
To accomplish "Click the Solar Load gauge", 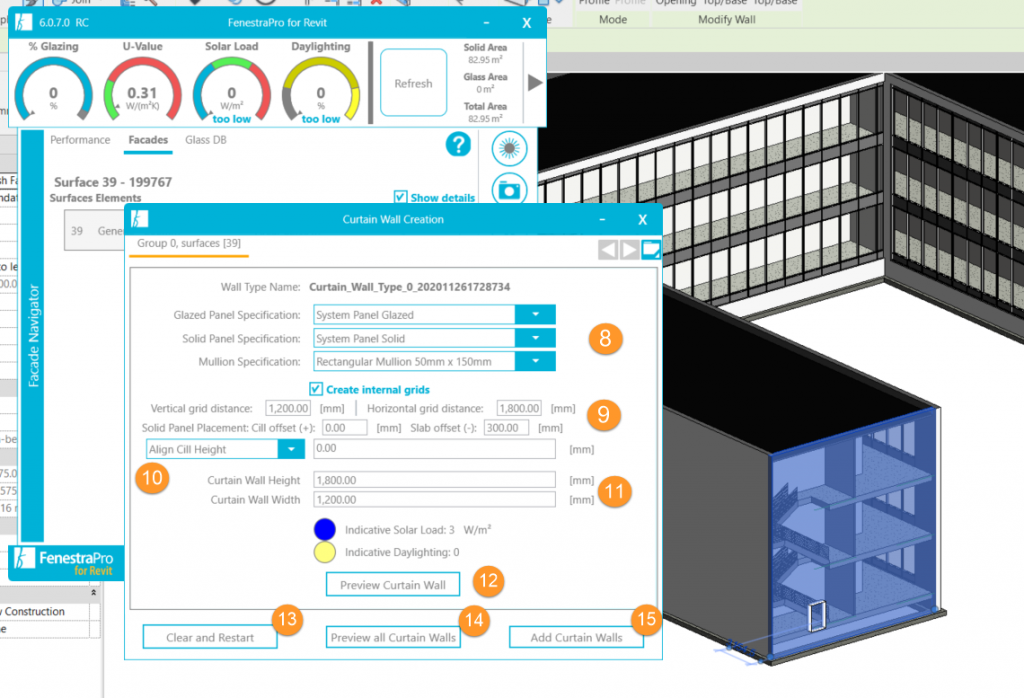I will pos(232,89).
